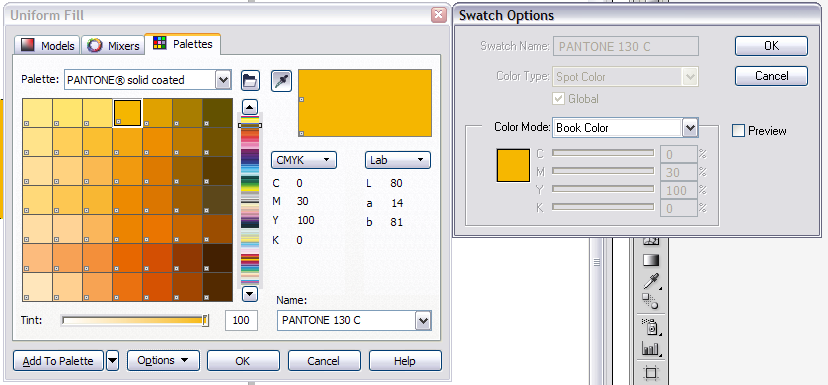Toggle the Global checkbox
Screen dimensions: 828x385
pyautogui.click(x=558, y=99)
